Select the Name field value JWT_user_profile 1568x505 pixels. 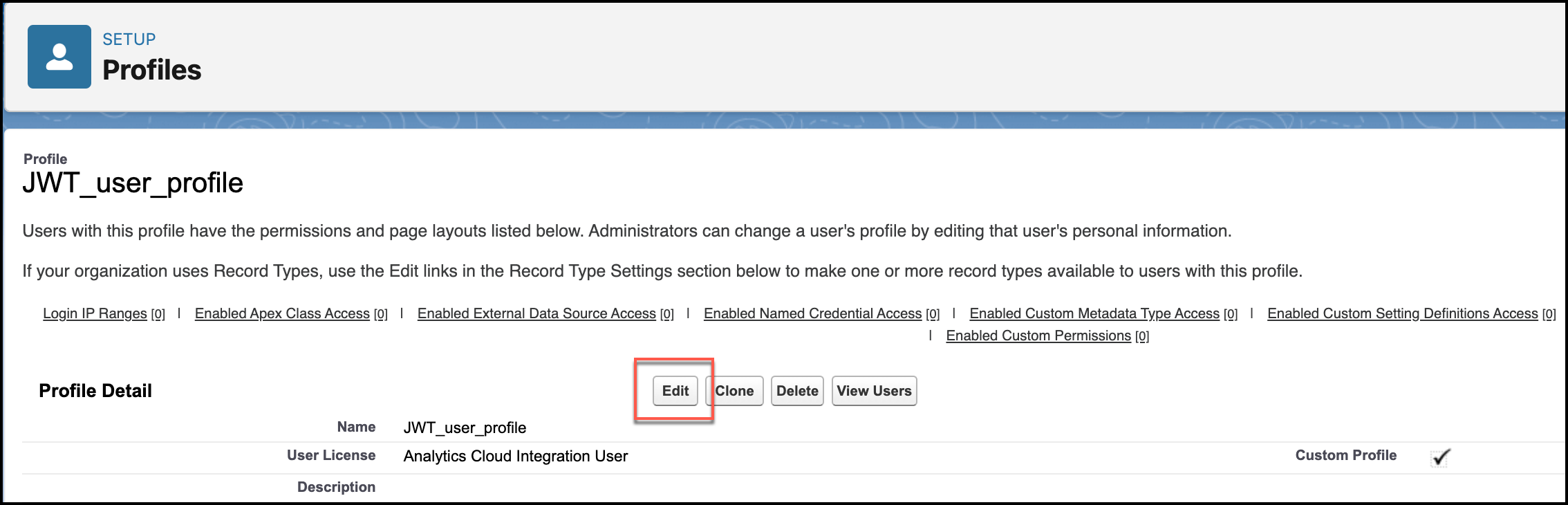click(465, 428)
